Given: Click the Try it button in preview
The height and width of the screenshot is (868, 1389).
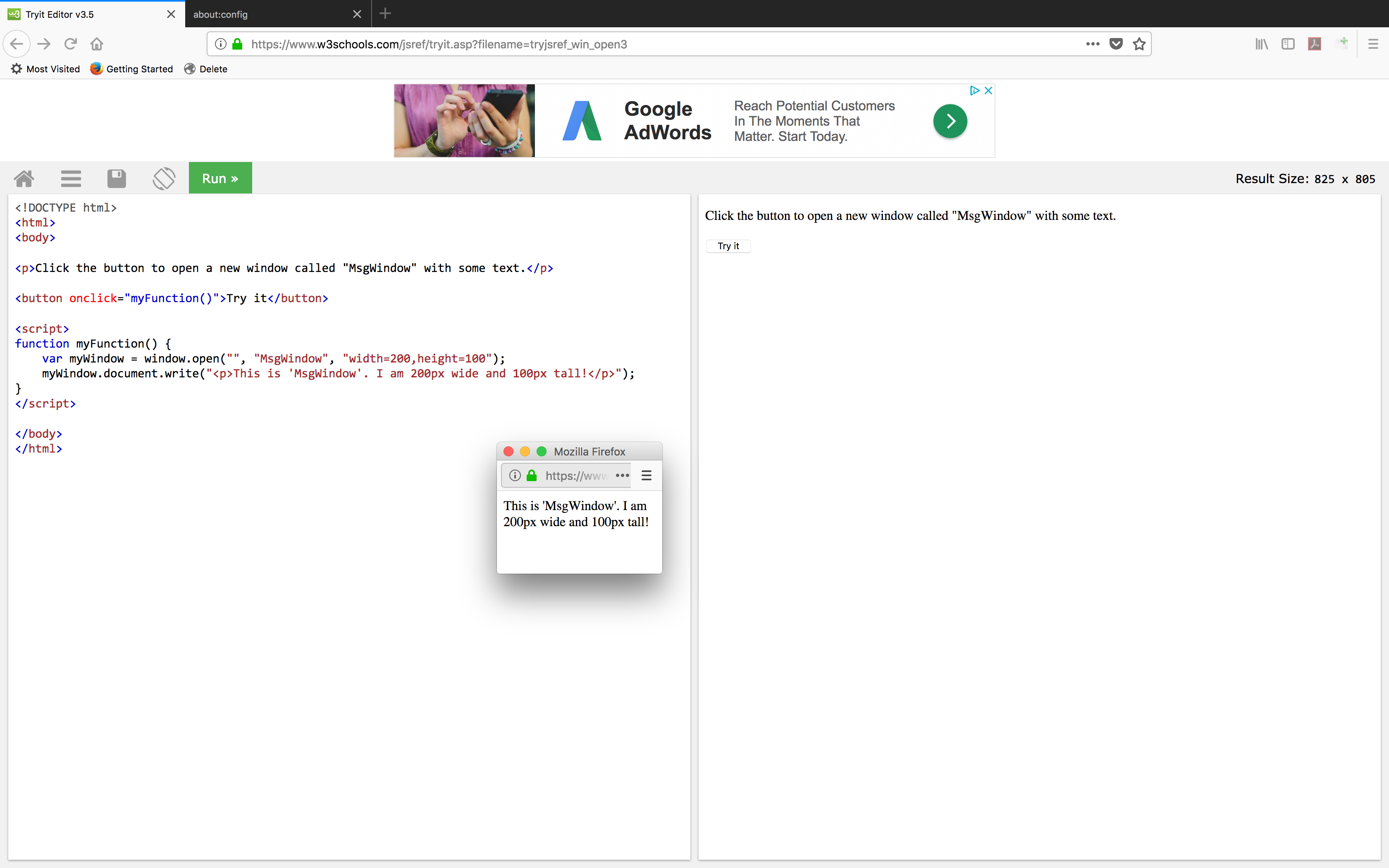Looking at the screenshot, I should pyautogui.click(x=728, y=246).
